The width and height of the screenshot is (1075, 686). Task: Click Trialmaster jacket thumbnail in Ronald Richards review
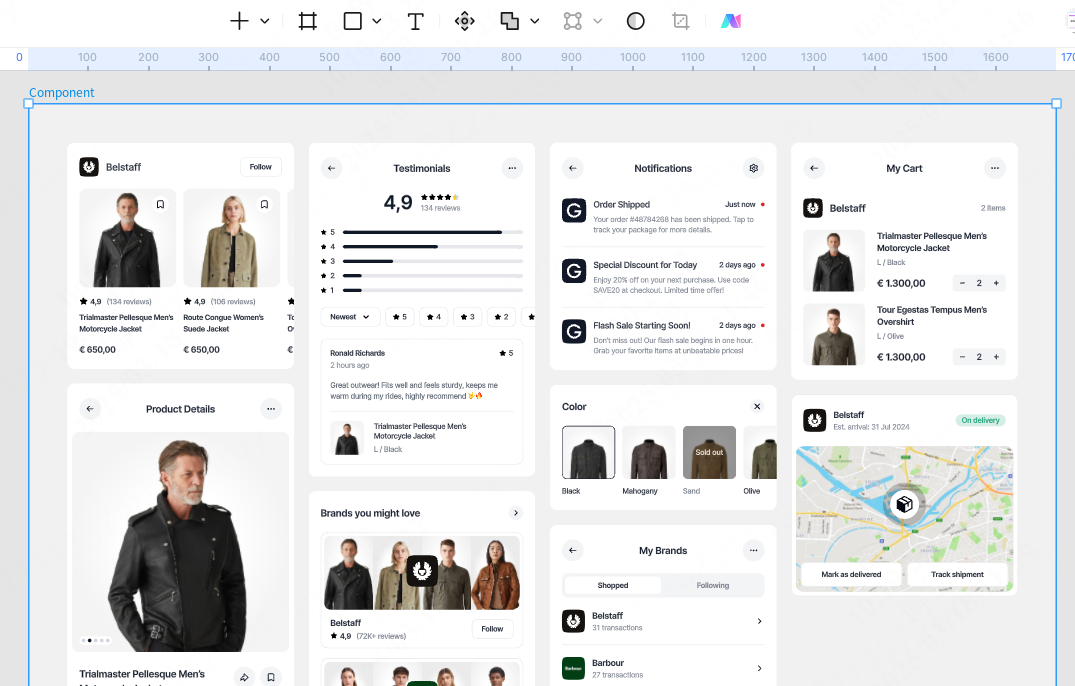347,438
